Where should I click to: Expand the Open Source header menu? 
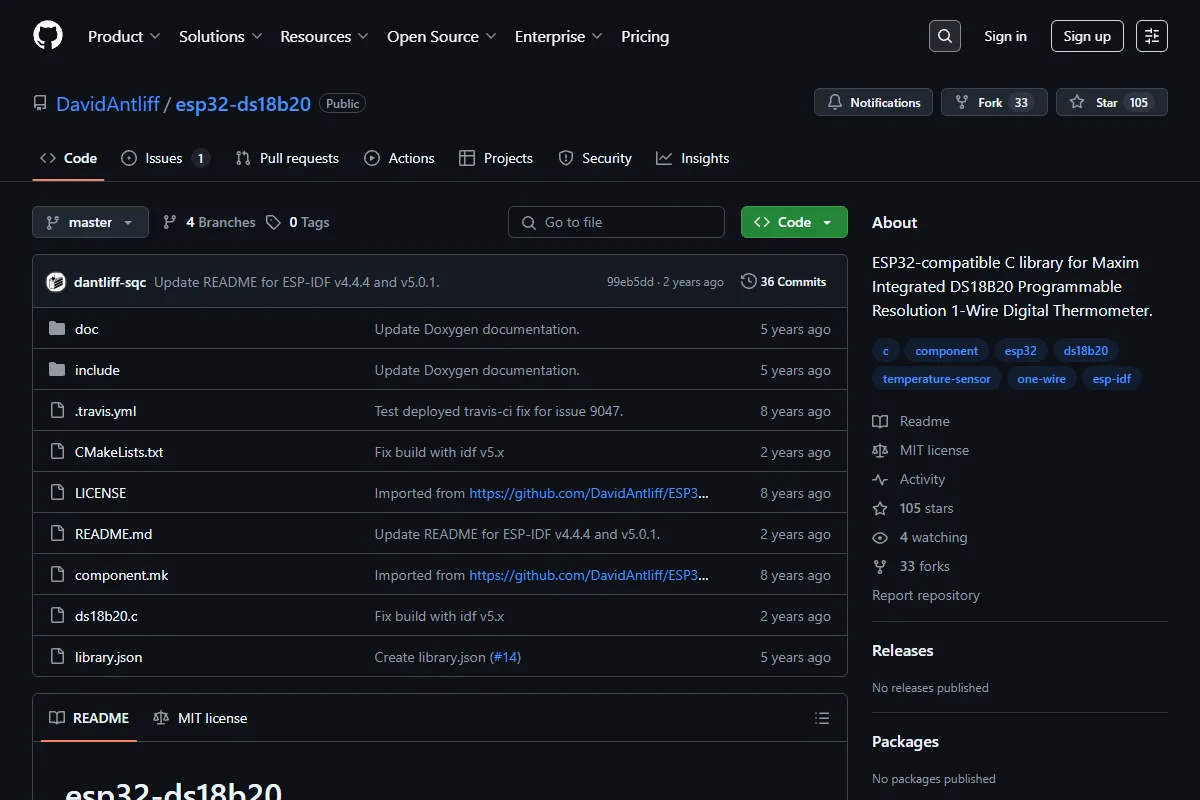442,36
